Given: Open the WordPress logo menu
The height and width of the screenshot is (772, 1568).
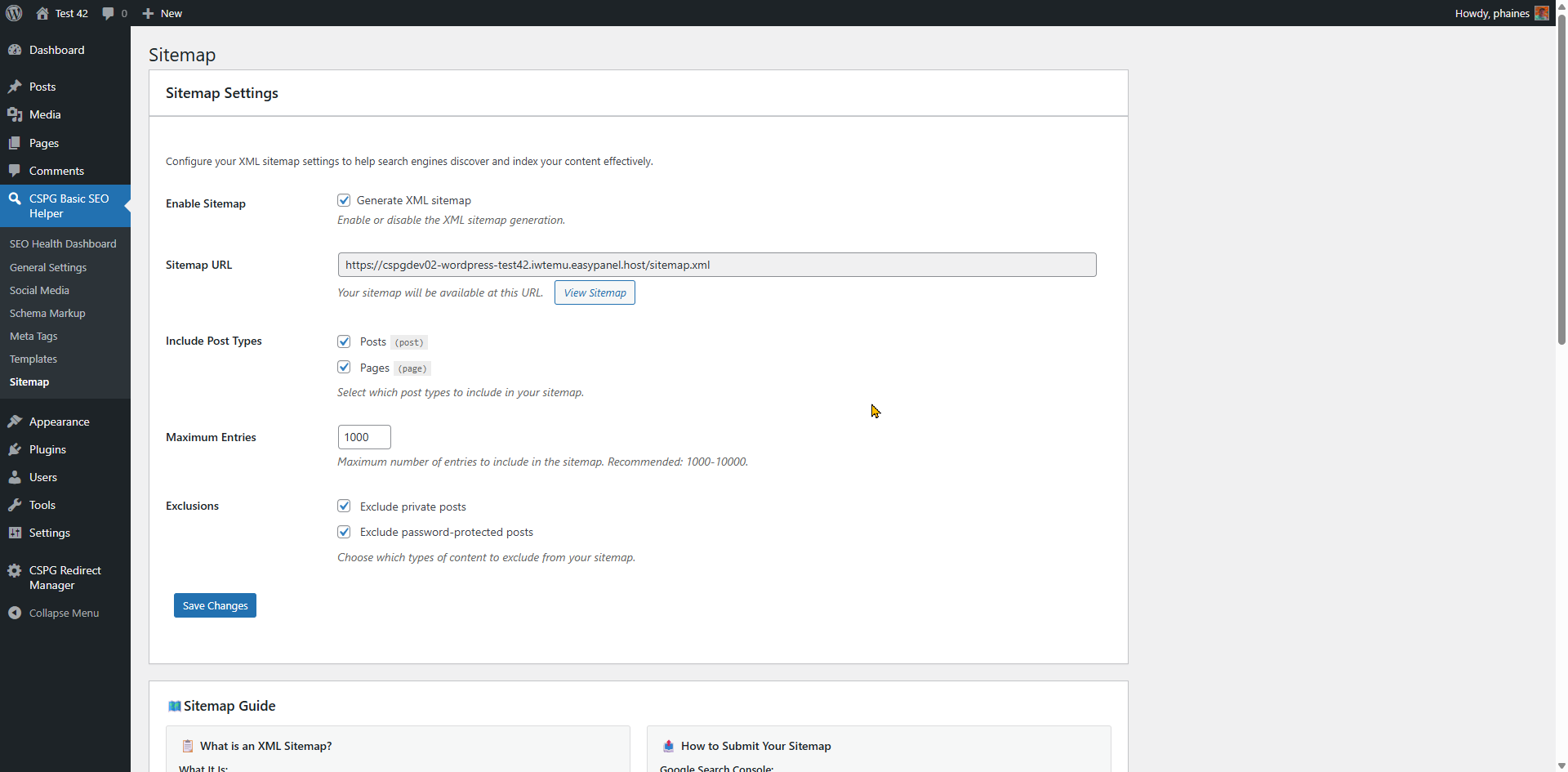Looking at the screenshot, I should pyautogui.click(x=13, y=13).
